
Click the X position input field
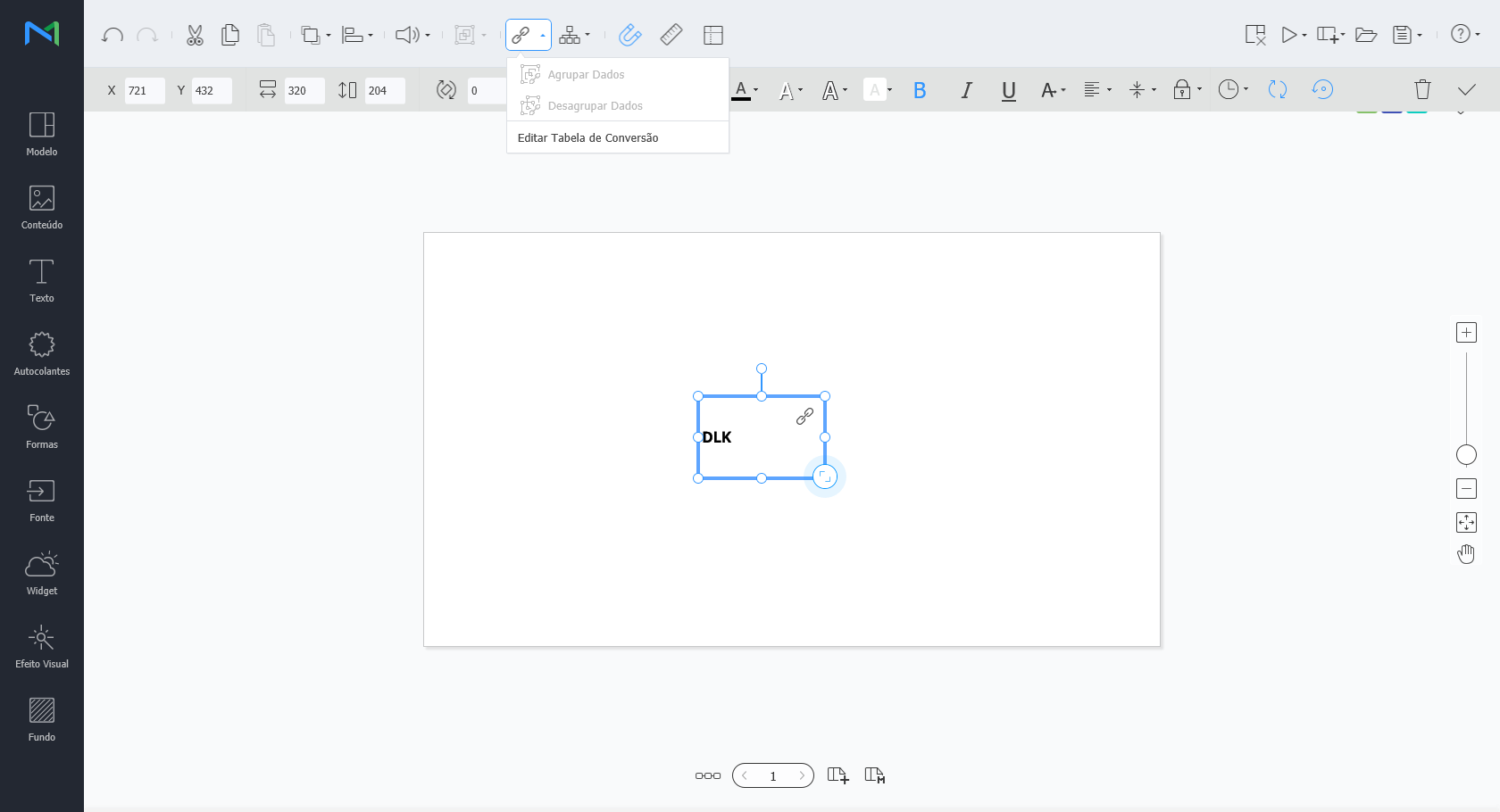144,91
